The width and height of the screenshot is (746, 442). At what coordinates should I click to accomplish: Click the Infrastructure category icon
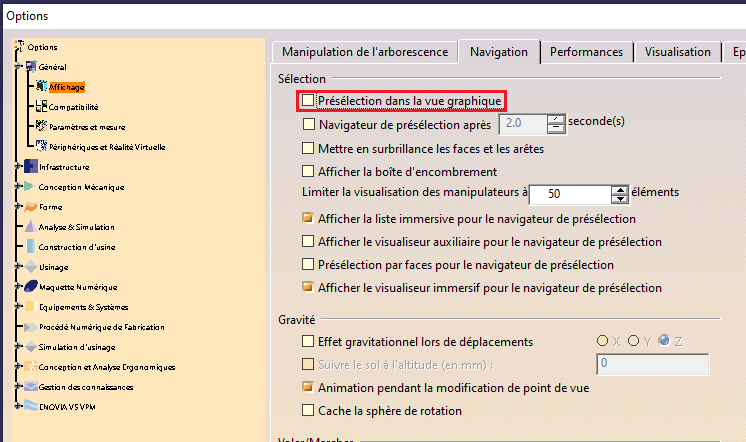click(30, 167)
